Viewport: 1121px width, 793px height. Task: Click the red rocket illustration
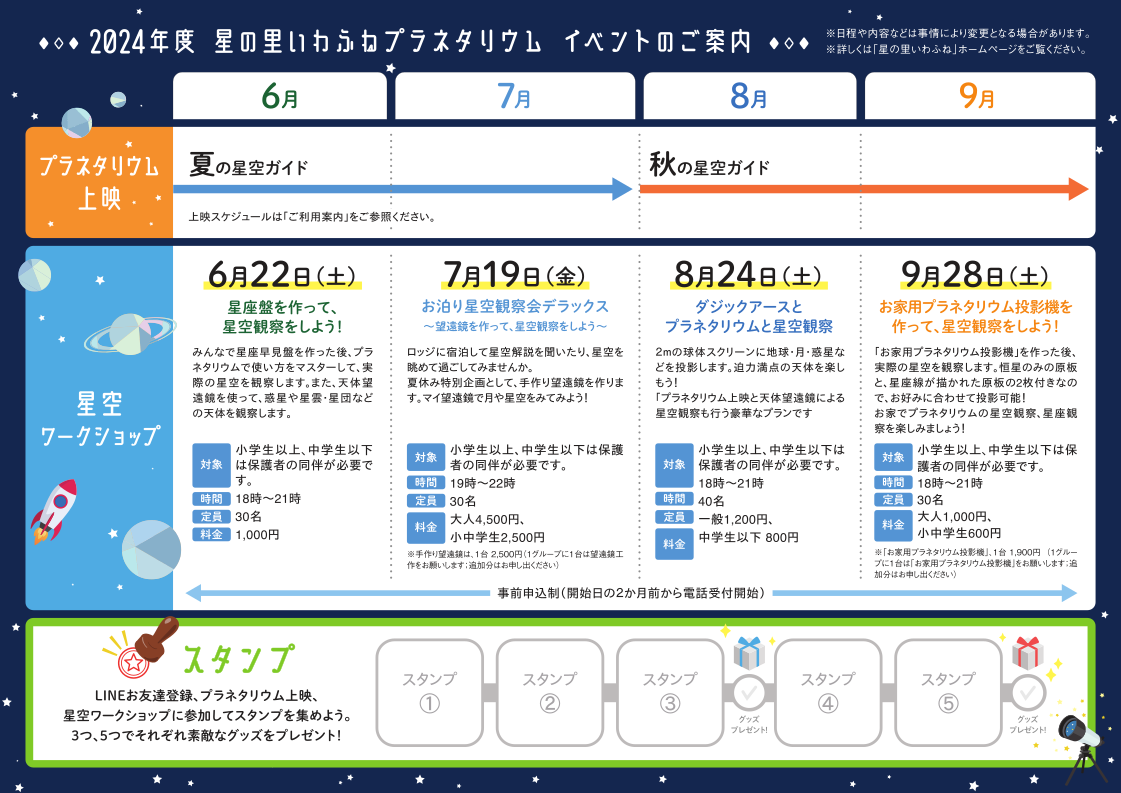[54, 509]
